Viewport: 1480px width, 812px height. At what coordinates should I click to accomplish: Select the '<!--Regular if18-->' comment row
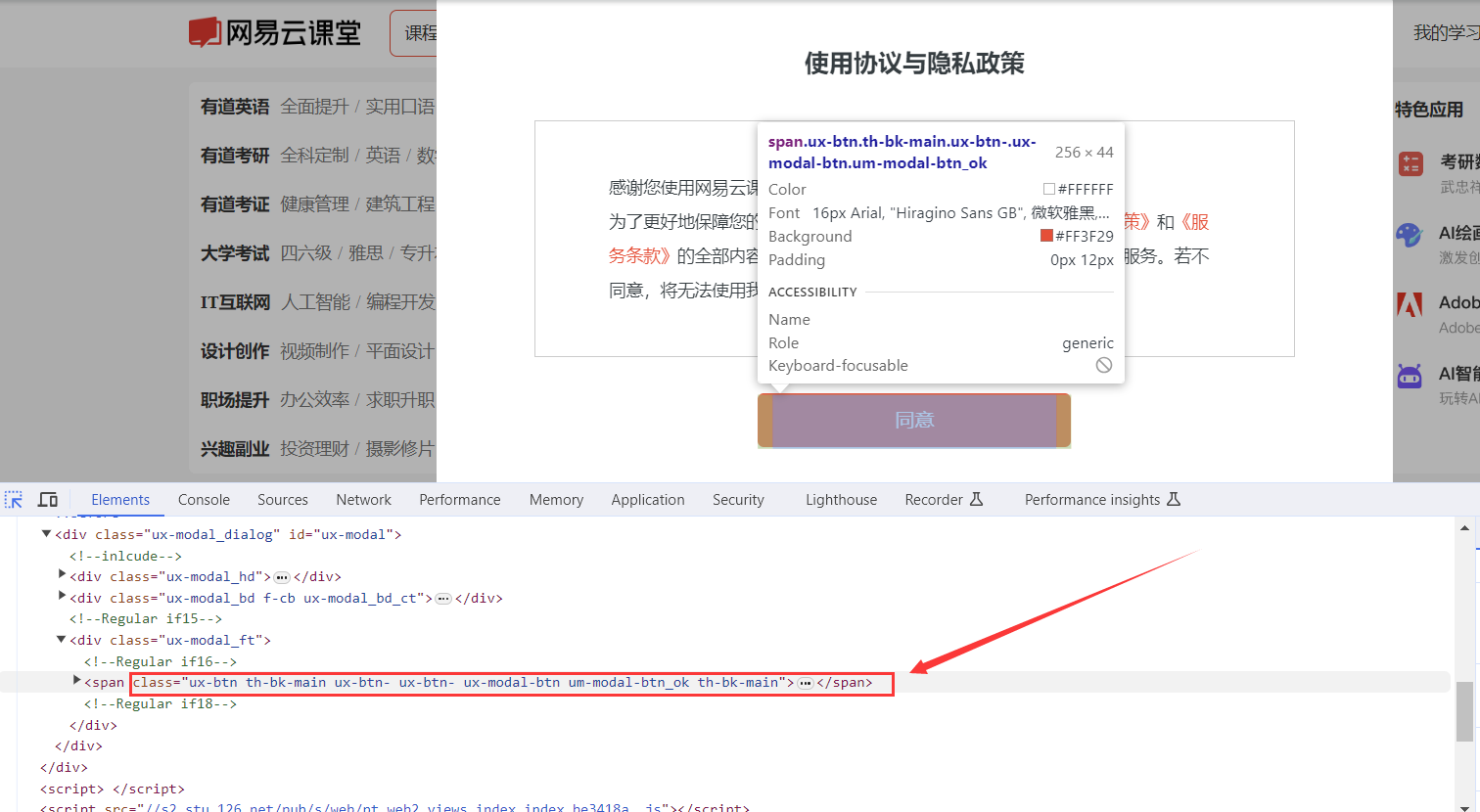[x=161, y=703]
